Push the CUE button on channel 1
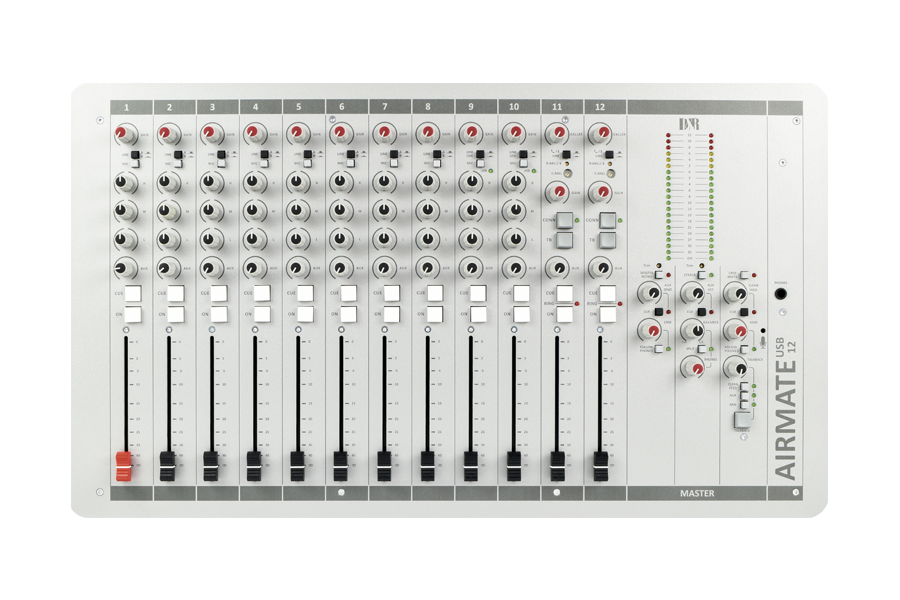Screen dimensions: 900x600 coord(133,293)
